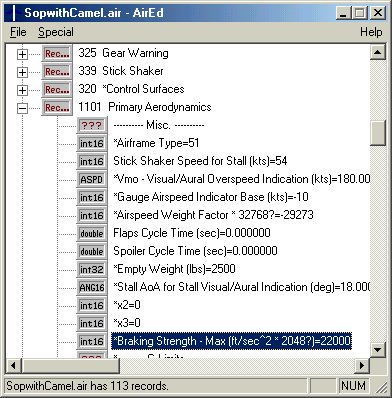
Task: Select the *x2=0 entry
Action: 127,305
